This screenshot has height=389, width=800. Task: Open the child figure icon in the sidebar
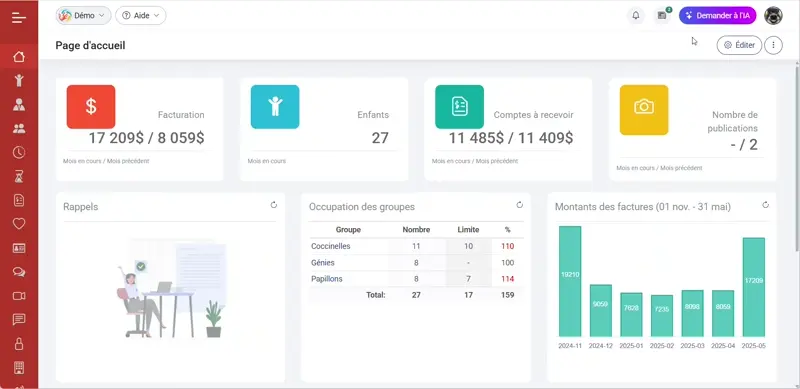click(19, 80)
